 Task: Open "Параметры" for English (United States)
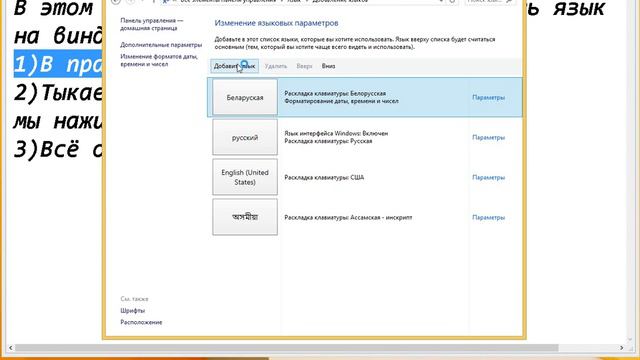[489, 178]
